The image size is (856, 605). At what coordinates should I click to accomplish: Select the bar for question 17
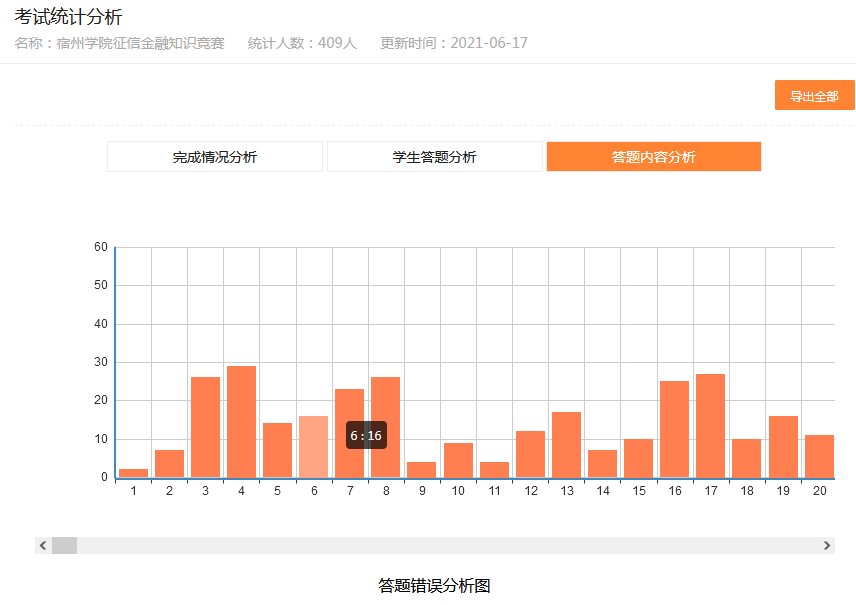point(710,426)
